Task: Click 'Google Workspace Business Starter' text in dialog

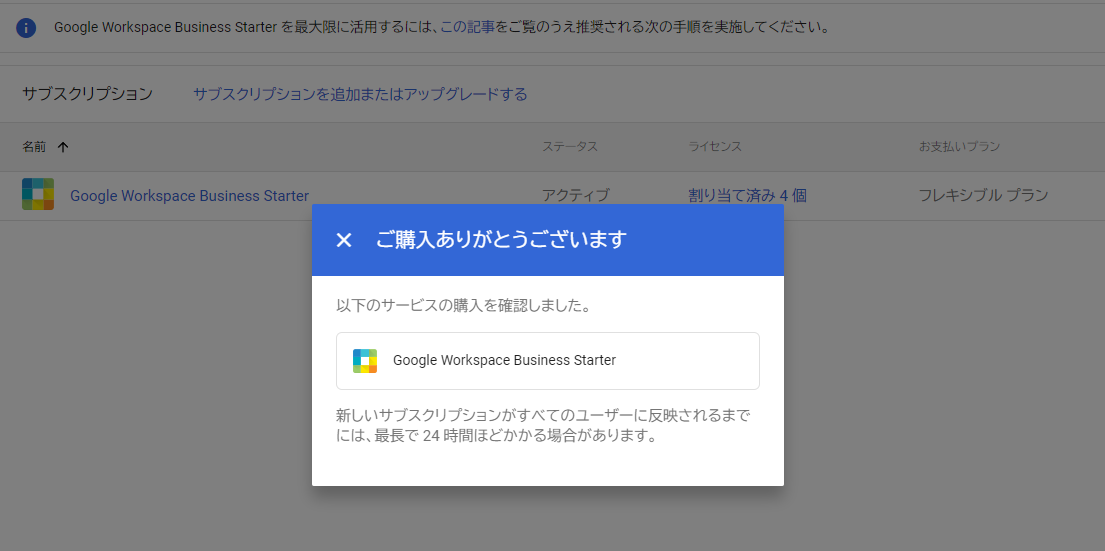Action: pyautogui.click(x=505, y=360)
